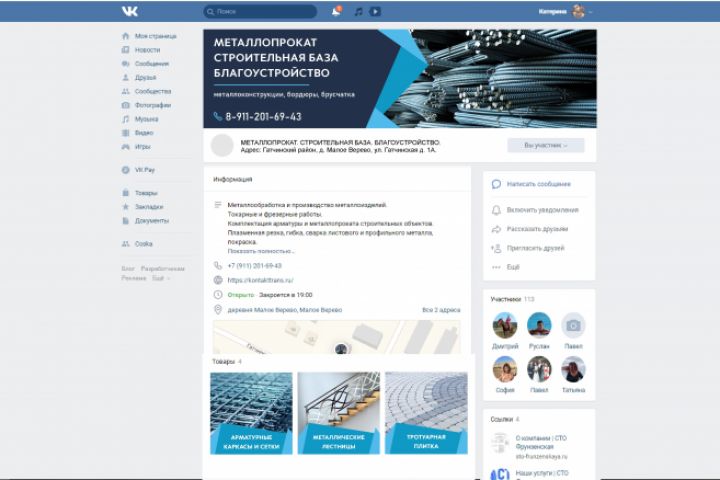Open member Дмитрий's avatar

(505, 325)
